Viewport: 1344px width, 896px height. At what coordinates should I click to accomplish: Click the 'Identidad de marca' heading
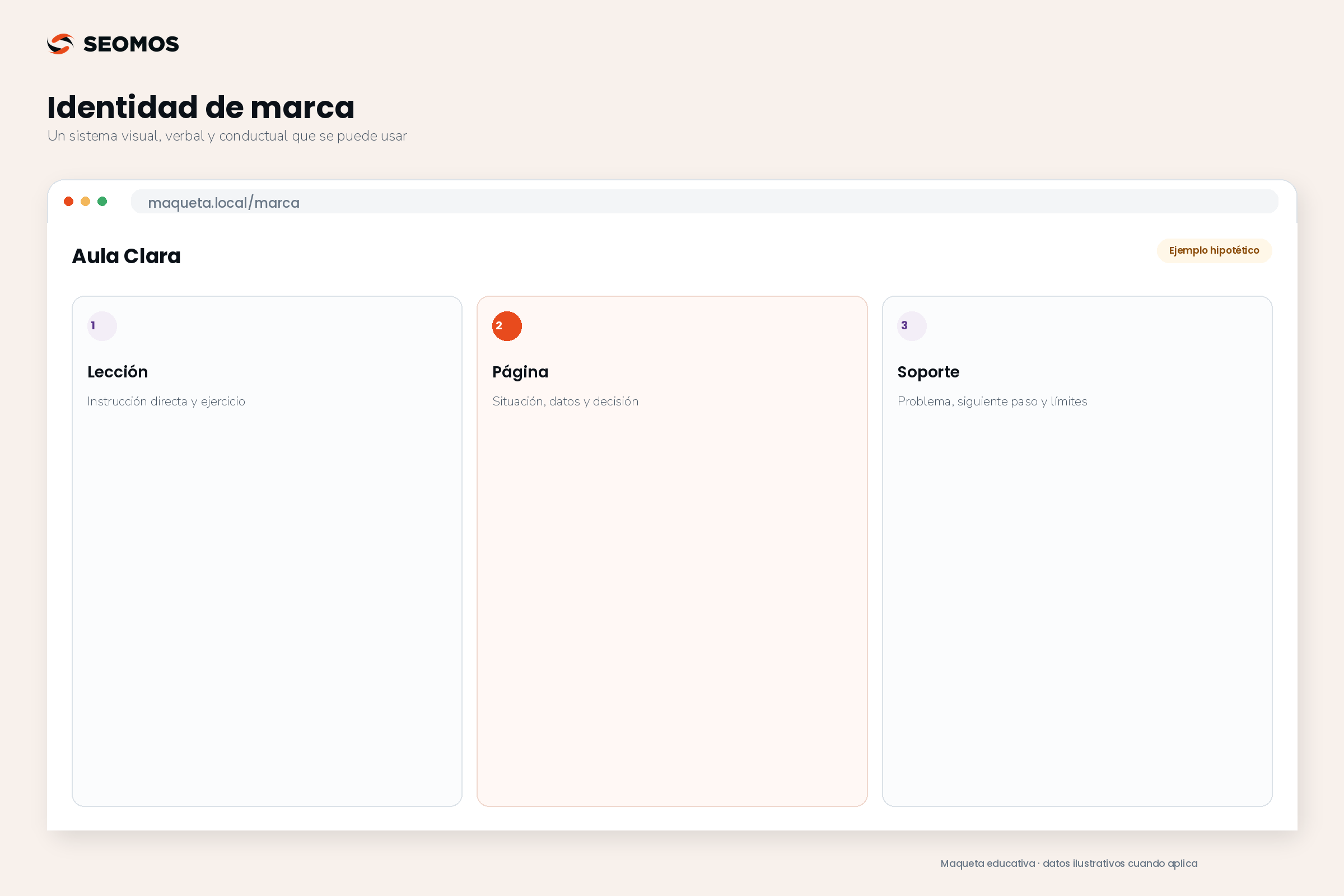coord(200,108)
